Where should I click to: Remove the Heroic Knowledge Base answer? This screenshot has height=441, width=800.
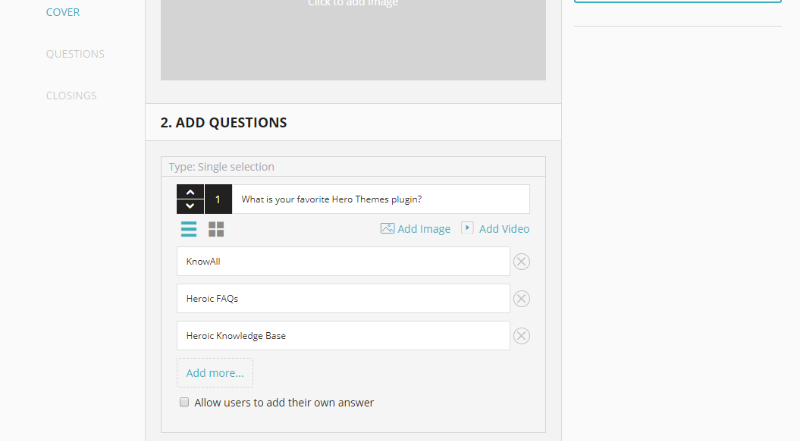[x=521, y=336]
